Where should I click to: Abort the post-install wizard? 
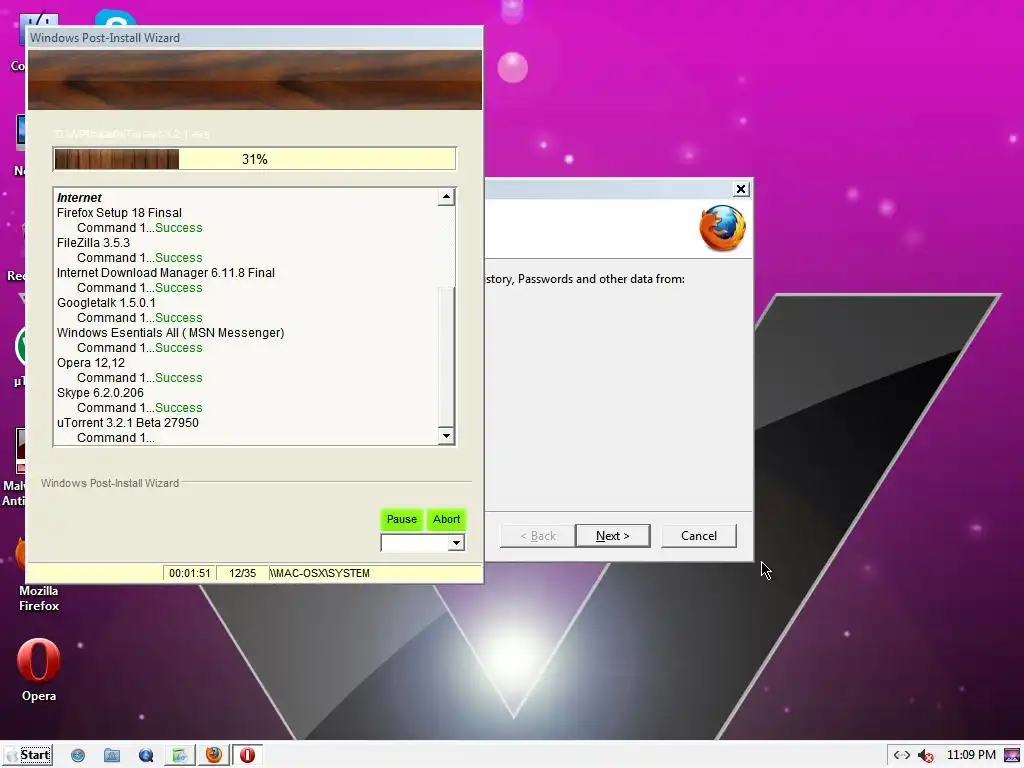(447, 519)
